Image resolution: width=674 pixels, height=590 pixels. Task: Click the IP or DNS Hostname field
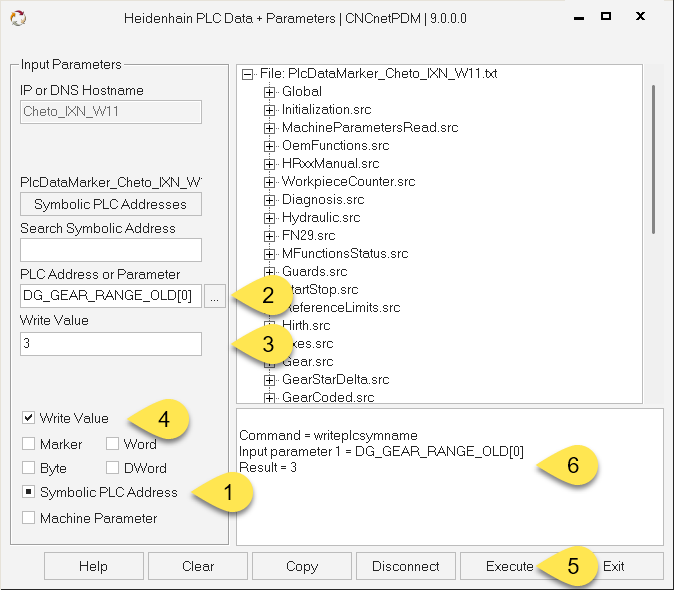(x=110, y=112)
